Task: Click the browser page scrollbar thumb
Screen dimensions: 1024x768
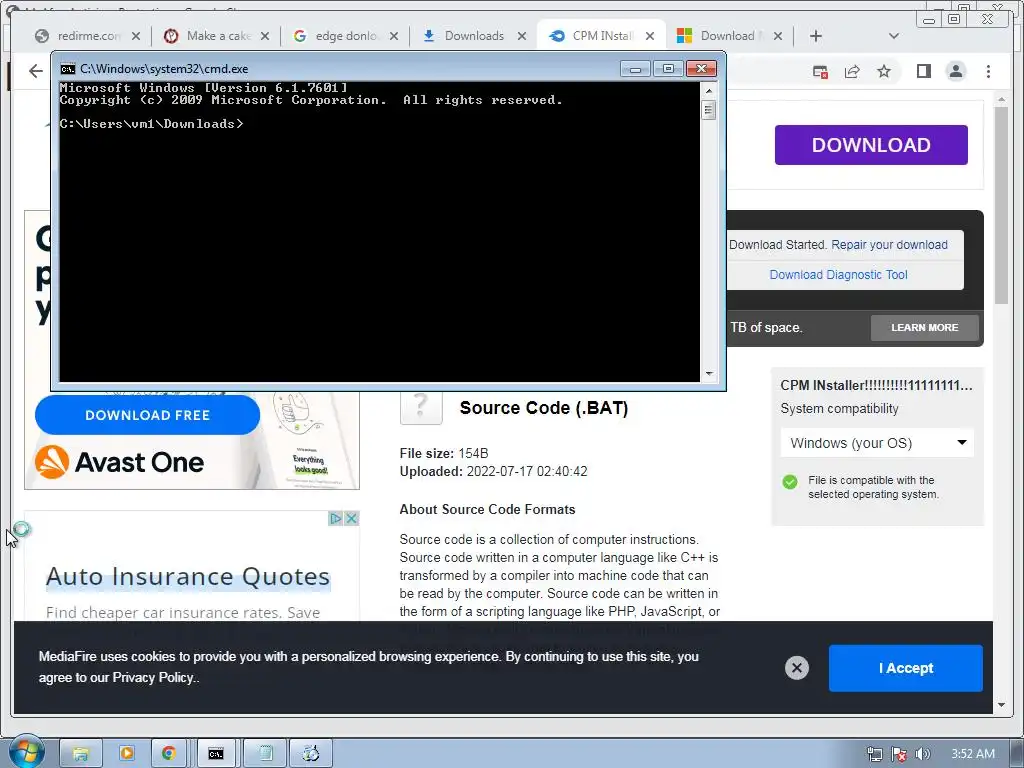Action: pyautogui.click(x=1001, y=204)
